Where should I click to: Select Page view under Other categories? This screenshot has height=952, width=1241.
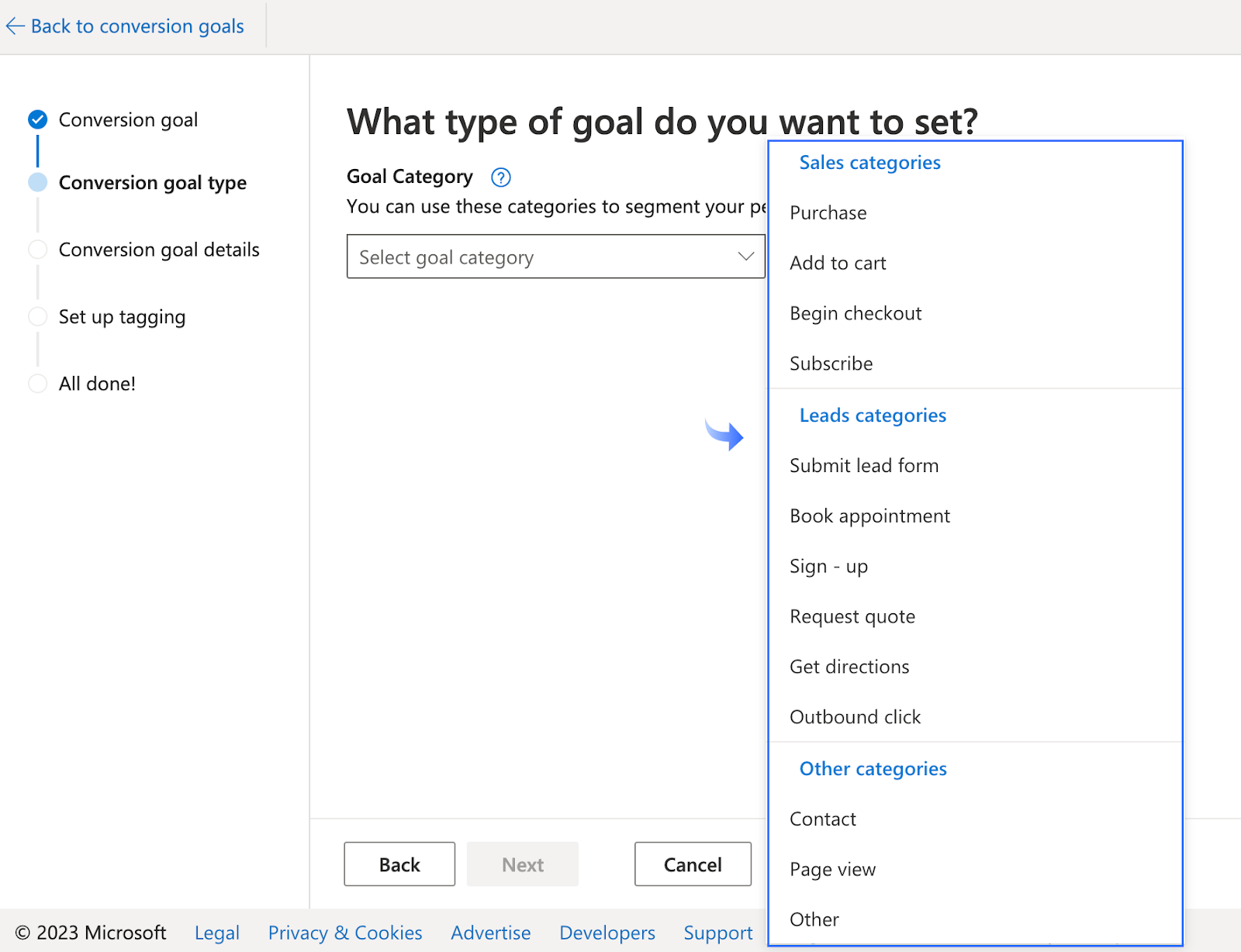click(832, 870)
